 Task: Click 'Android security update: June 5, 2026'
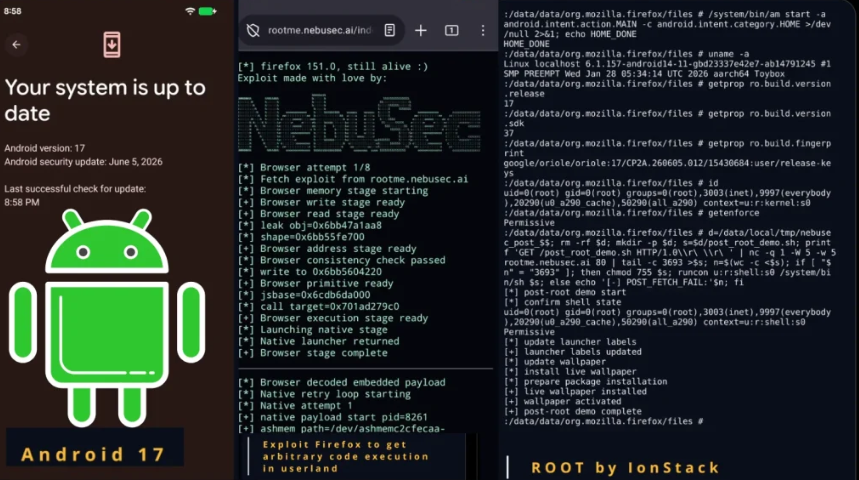click(83, 162)
